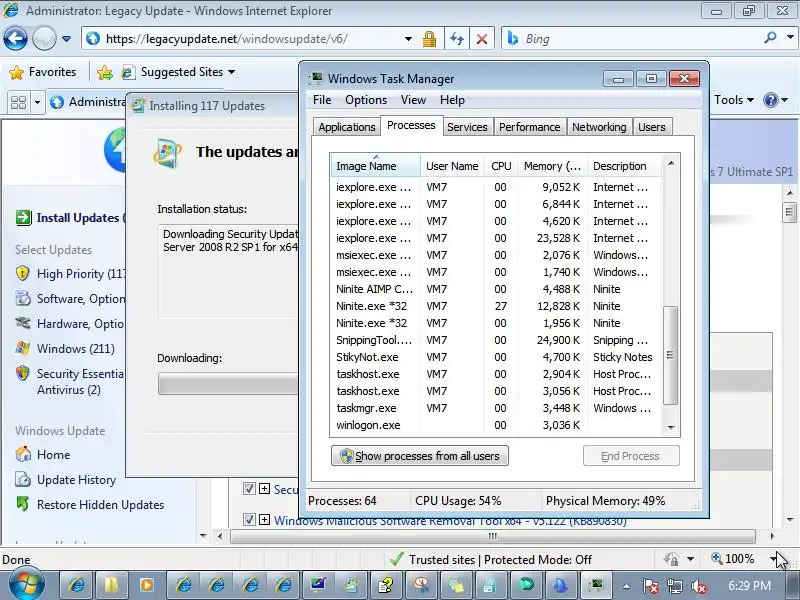Click process list scroll down arrow
Screen dimensions: 800x600
pyautogui.click(x=671, y=428)
